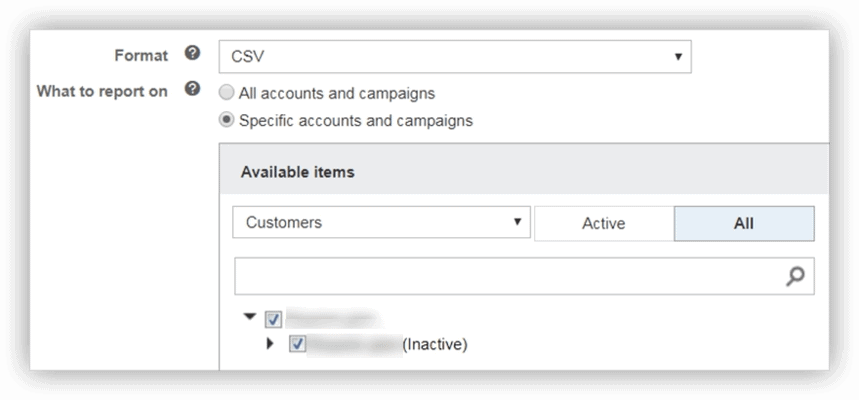Screen dimensions: 859x400
Task: Open the CSV format dropdown
Action: 455,57
